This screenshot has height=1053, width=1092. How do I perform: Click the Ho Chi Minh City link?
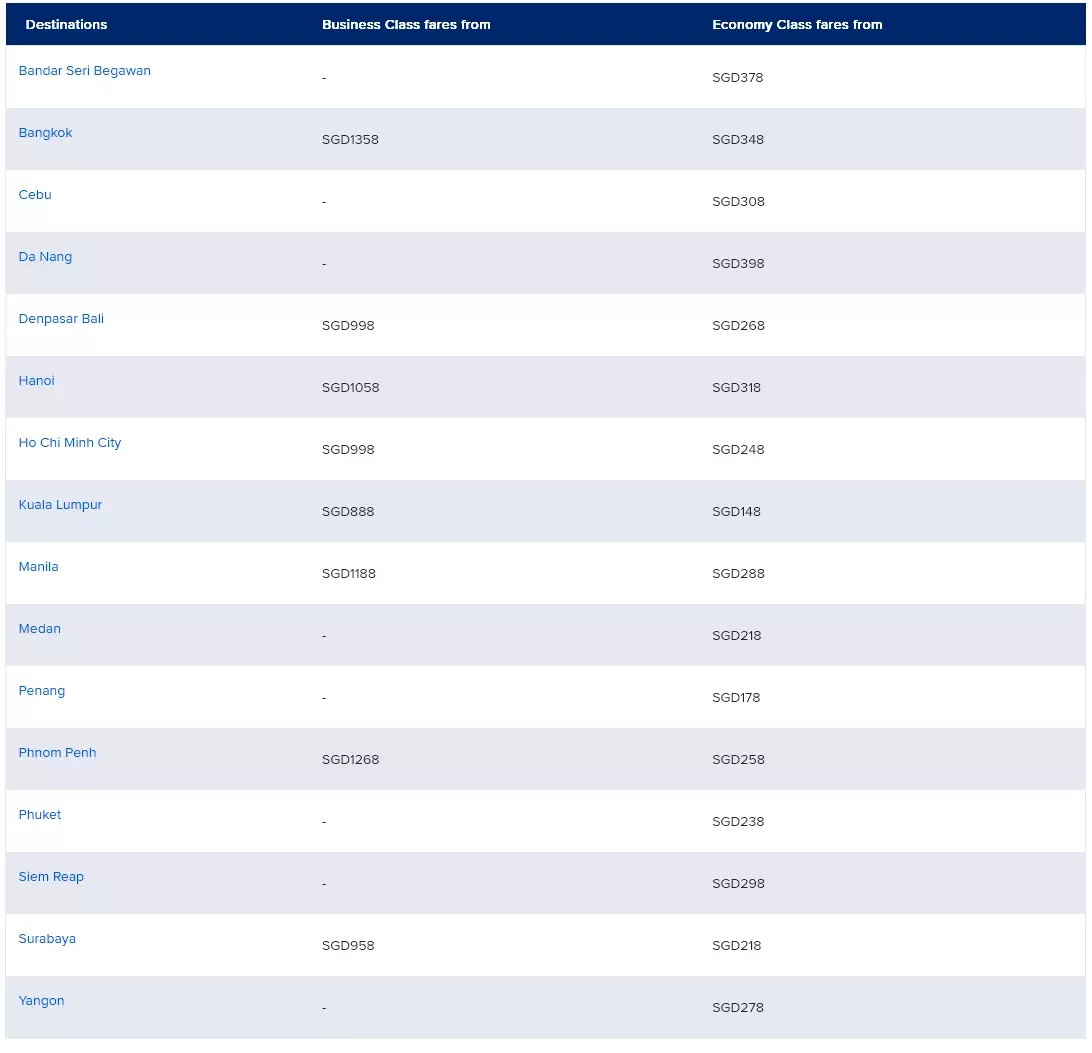(x=70, y=442)
